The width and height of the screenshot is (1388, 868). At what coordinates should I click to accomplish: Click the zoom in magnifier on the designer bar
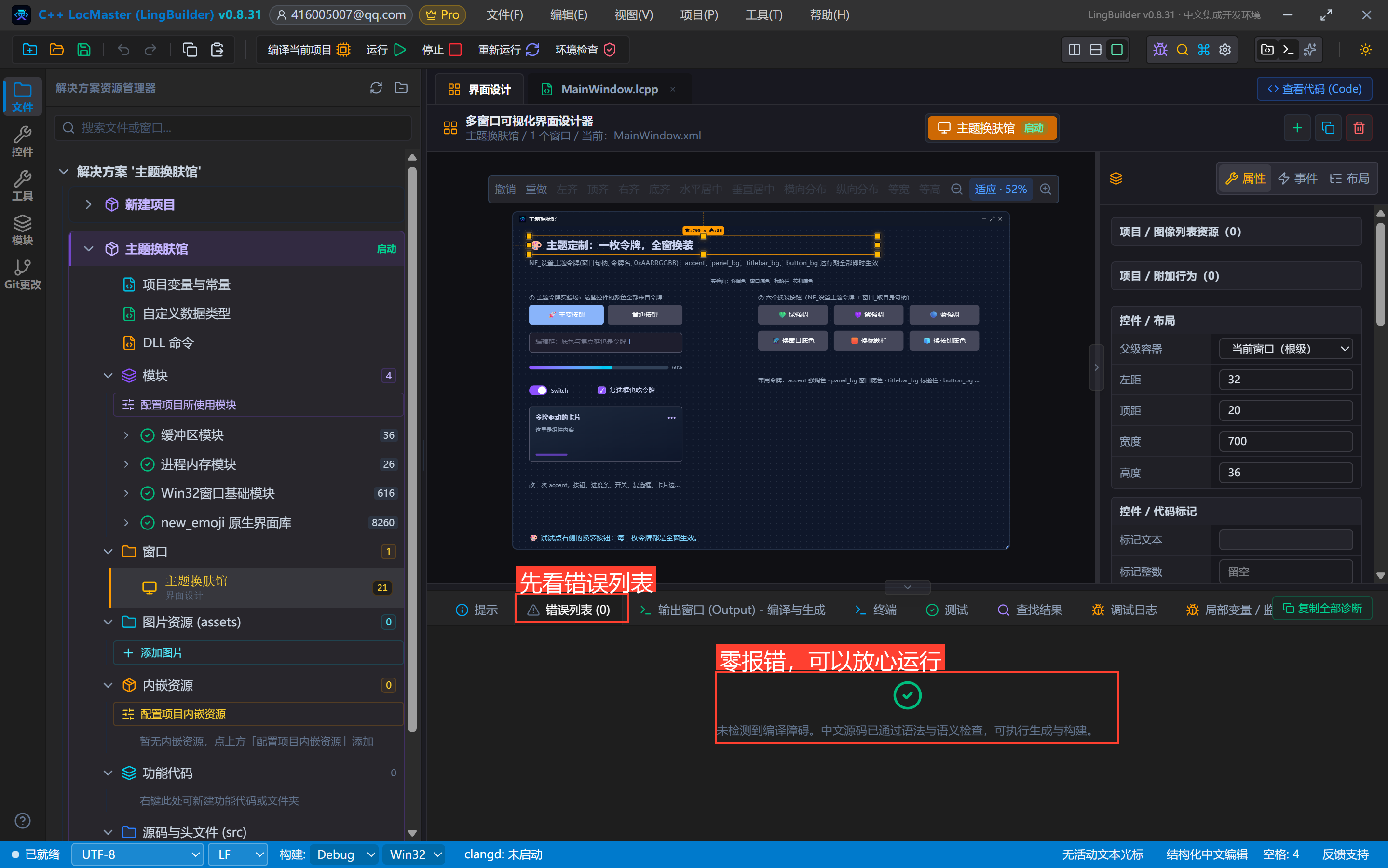point(1046,189)
